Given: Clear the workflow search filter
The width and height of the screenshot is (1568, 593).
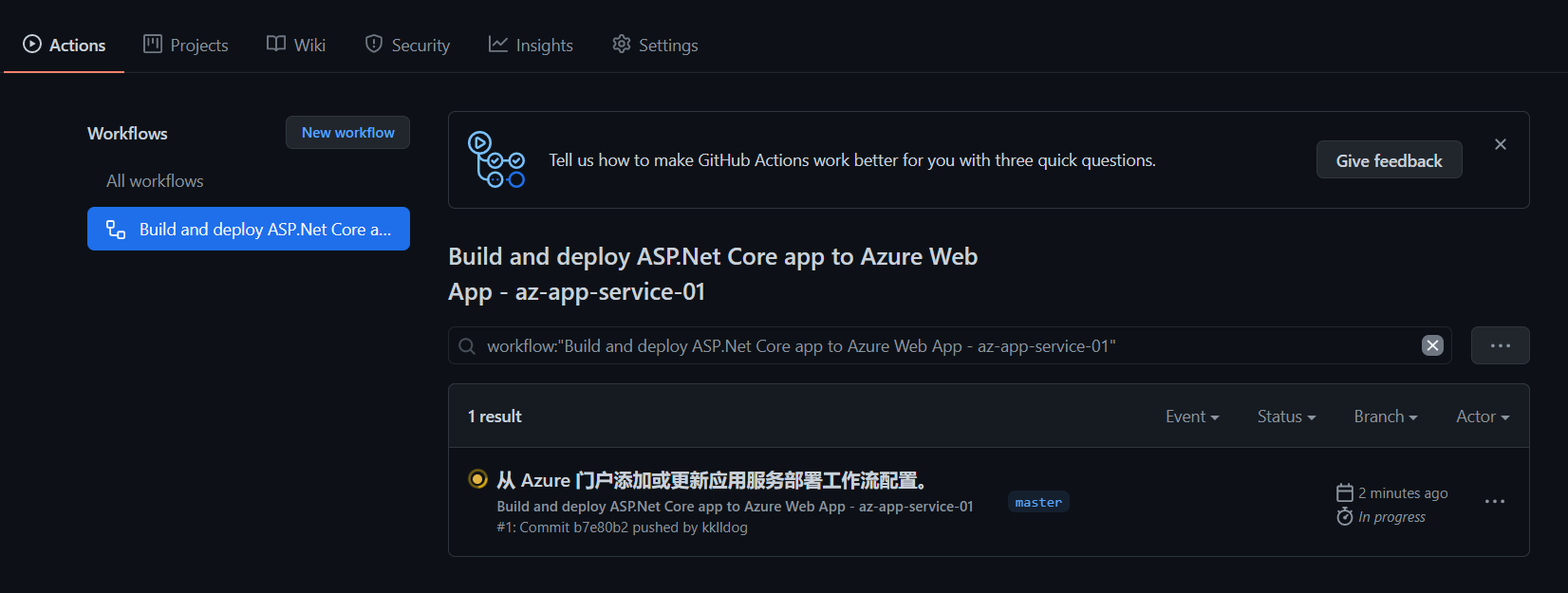Looking at the screenshot, I should tap(1432, 345).
